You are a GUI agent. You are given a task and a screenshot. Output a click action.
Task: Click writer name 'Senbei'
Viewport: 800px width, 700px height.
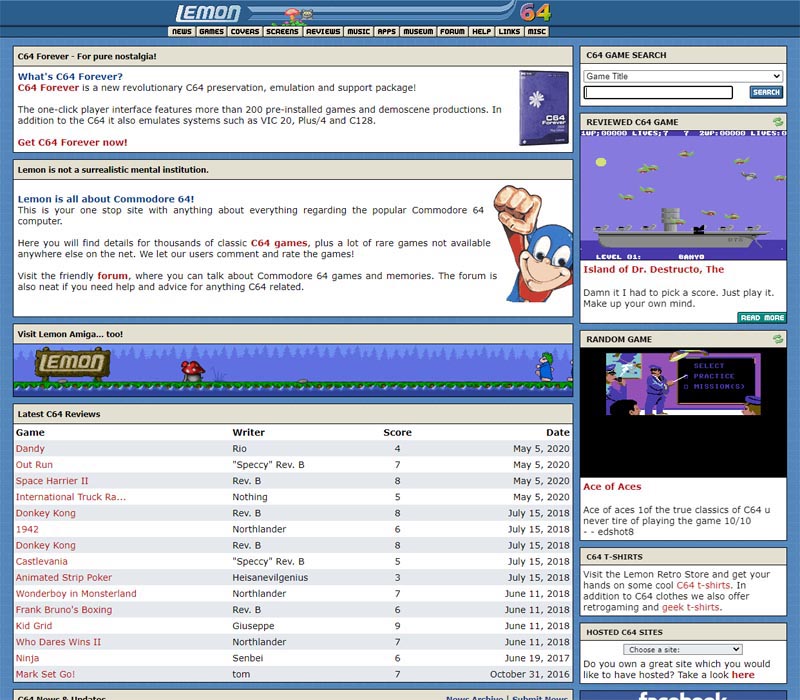coord(248,658)
